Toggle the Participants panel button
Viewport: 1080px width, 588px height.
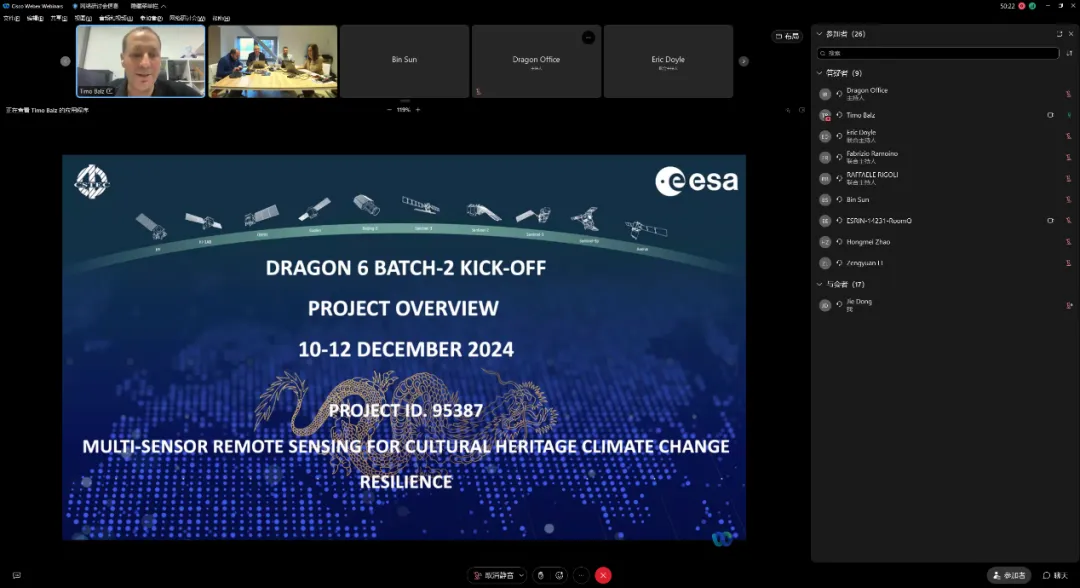[x=1009, y=575]
